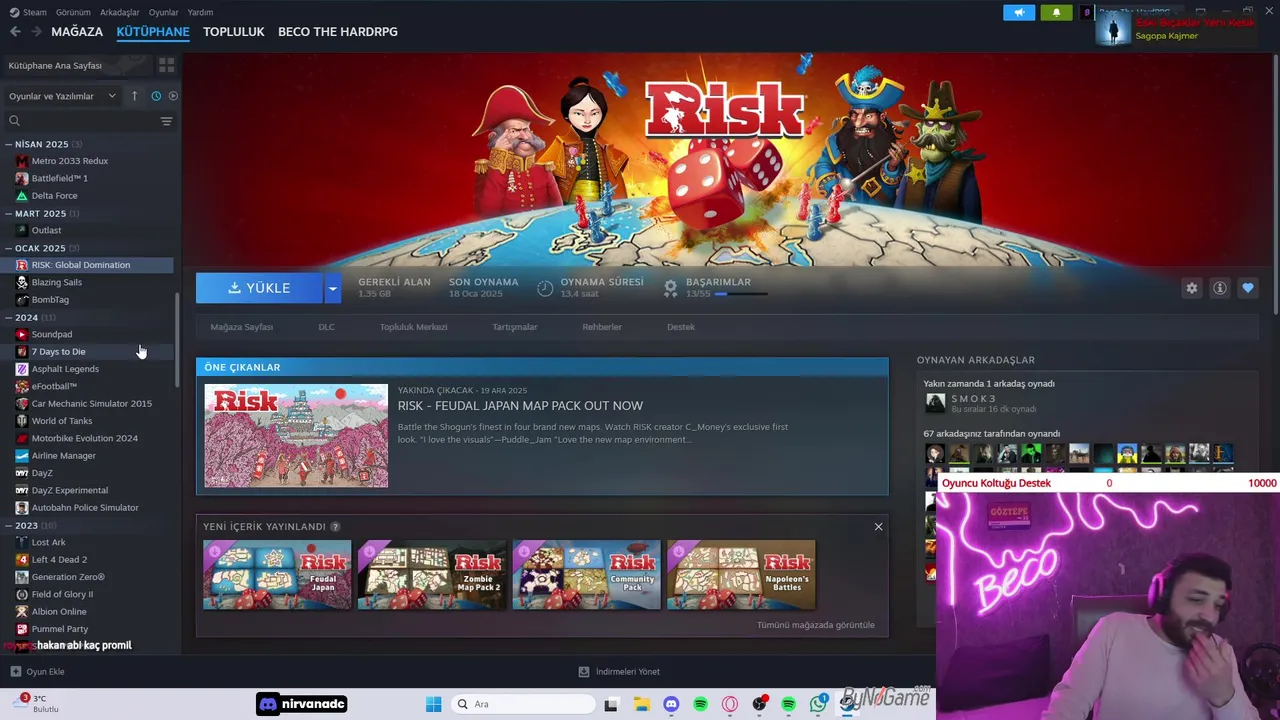This screenshot has height=720, width=1280.
Task: Click the help icon next to Yeni İçerik Yayınlandı
Action: tap(335, 527)
